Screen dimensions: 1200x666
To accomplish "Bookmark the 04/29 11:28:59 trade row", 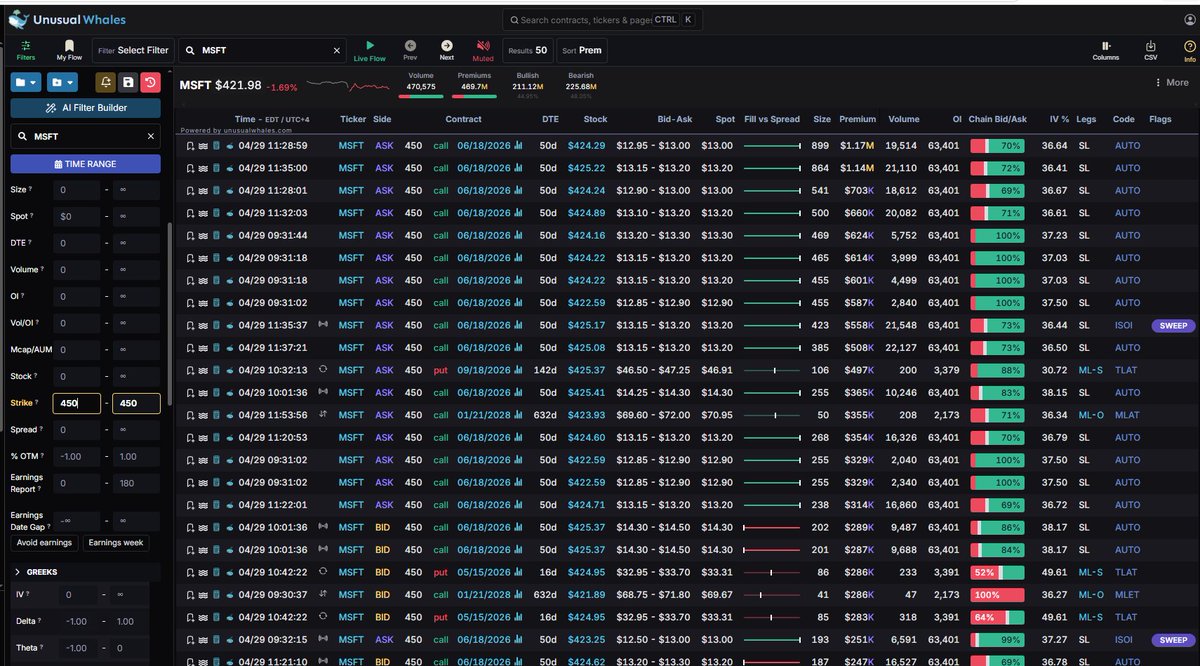I will (191, 145).
